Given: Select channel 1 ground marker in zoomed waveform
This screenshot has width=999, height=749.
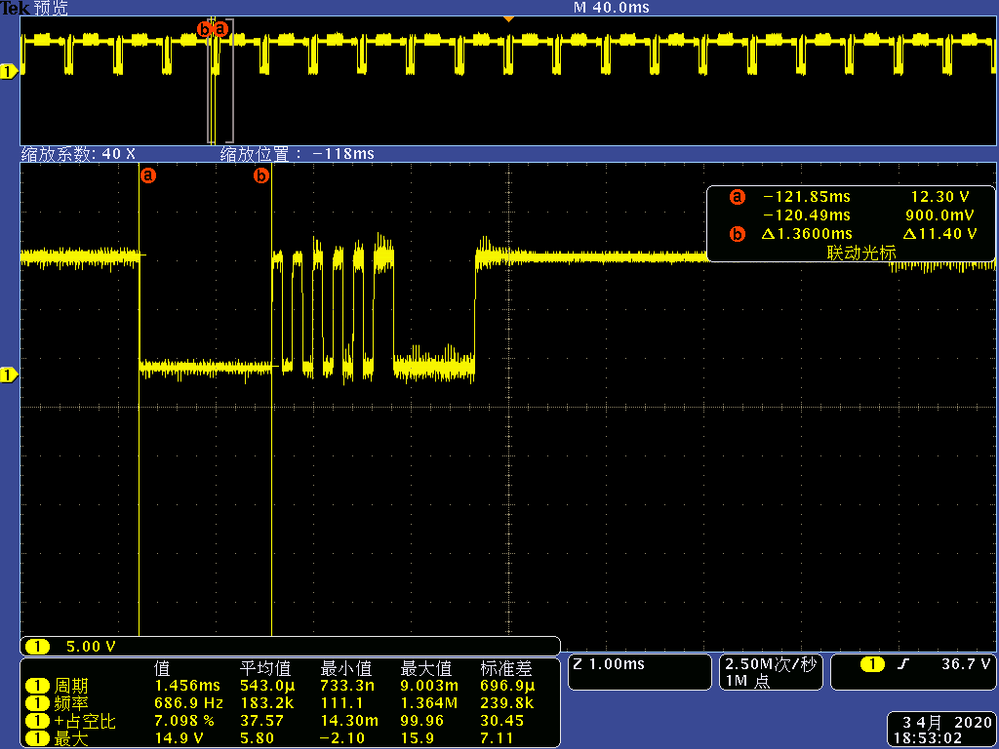Looking at the screenshot, I should (8, 376).
